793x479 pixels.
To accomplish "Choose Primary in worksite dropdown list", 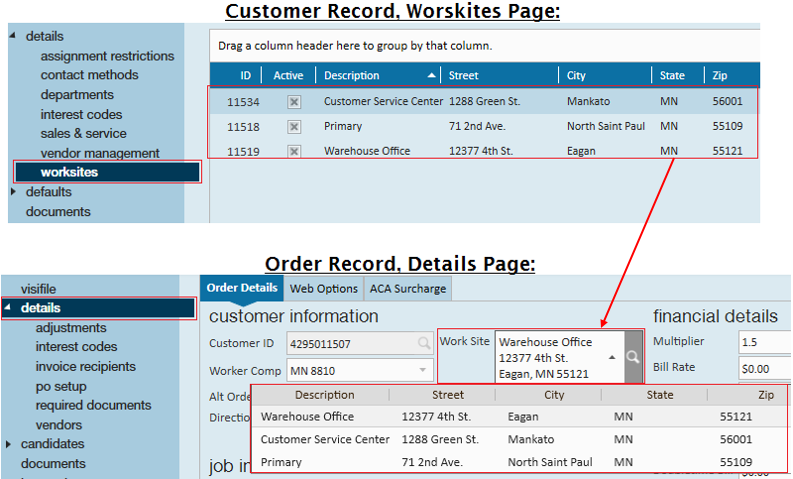I will click(519, 462).
